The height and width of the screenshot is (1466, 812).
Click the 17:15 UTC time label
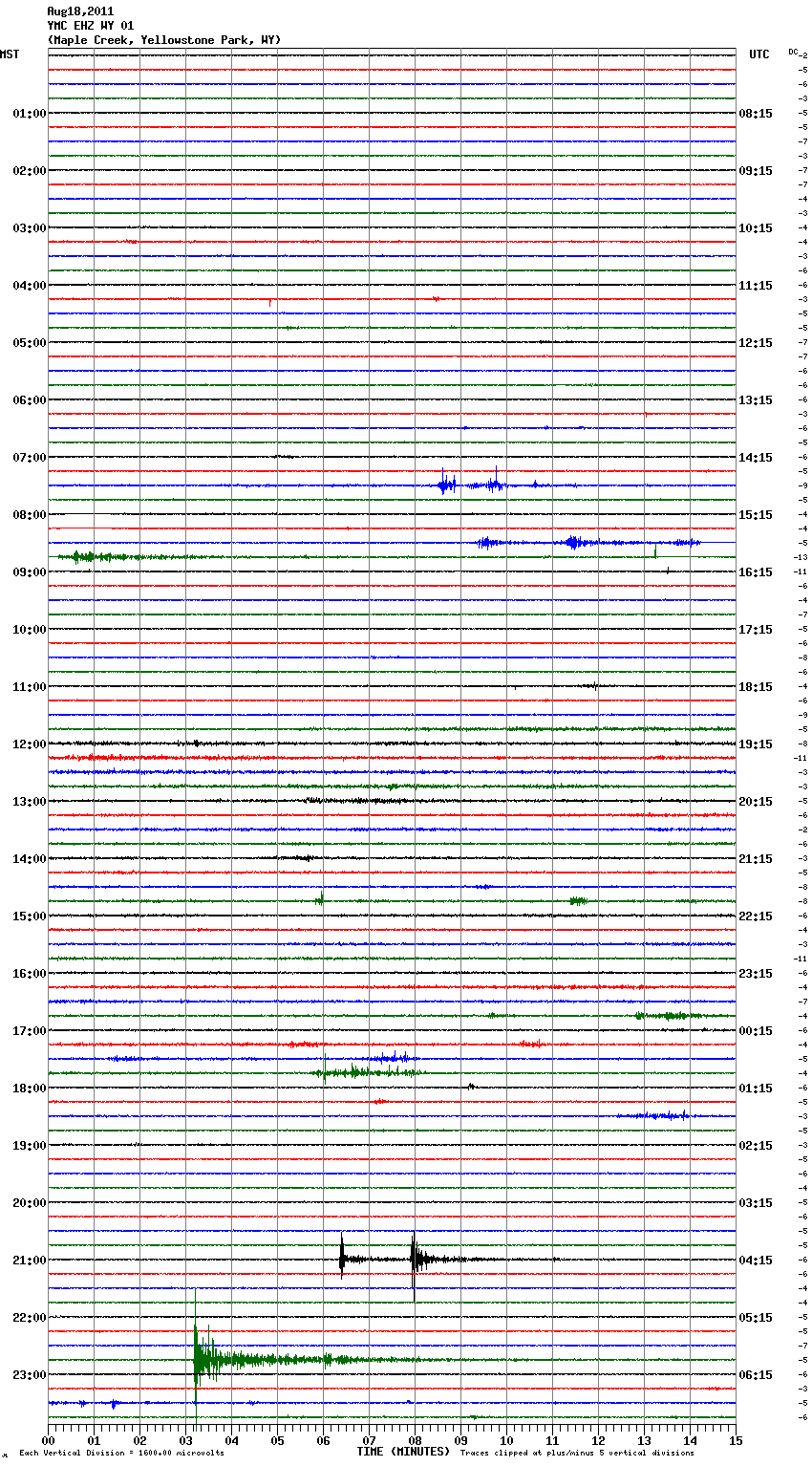coord(756,630)
